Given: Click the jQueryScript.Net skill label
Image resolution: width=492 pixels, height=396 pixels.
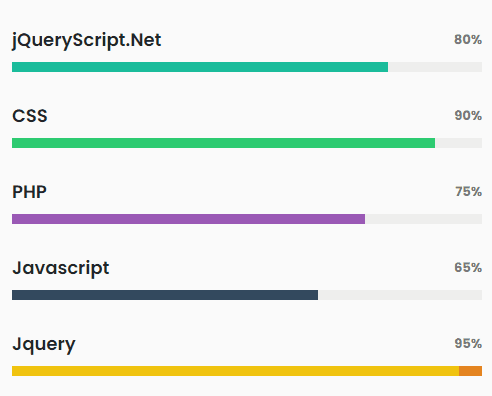Looking at the screenshot, I should click(87, 41).
